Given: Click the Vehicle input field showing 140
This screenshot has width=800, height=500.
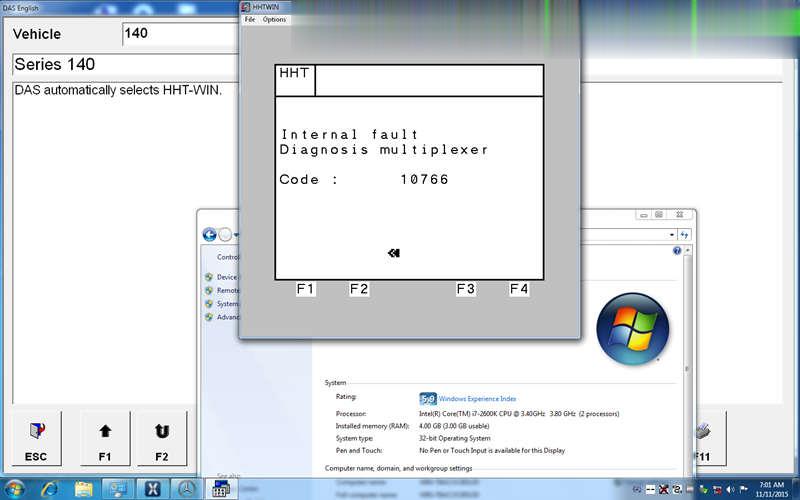Looking at the screenshot, I should pos(180,34).
